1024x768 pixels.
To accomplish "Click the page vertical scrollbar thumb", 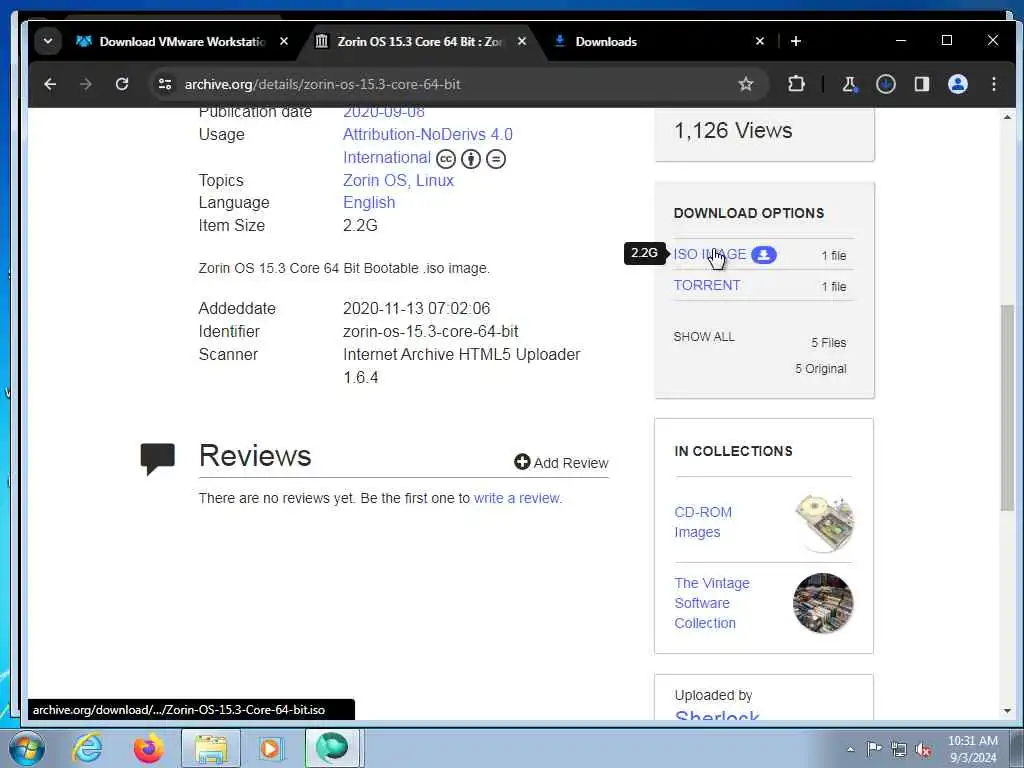I will pos(1007,408).
